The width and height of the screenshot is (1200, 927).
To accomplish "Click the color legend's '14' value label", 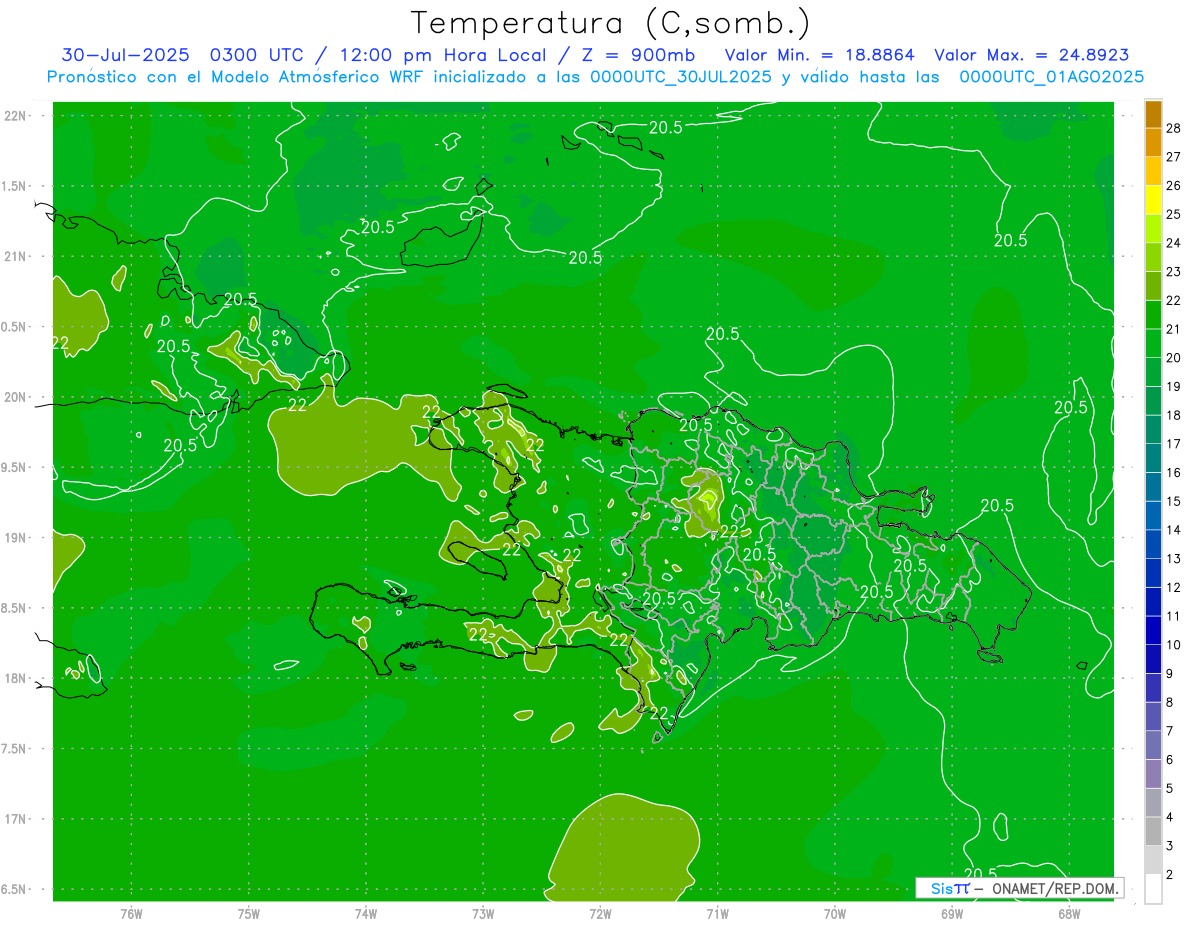I will (x=1174, y=530).
